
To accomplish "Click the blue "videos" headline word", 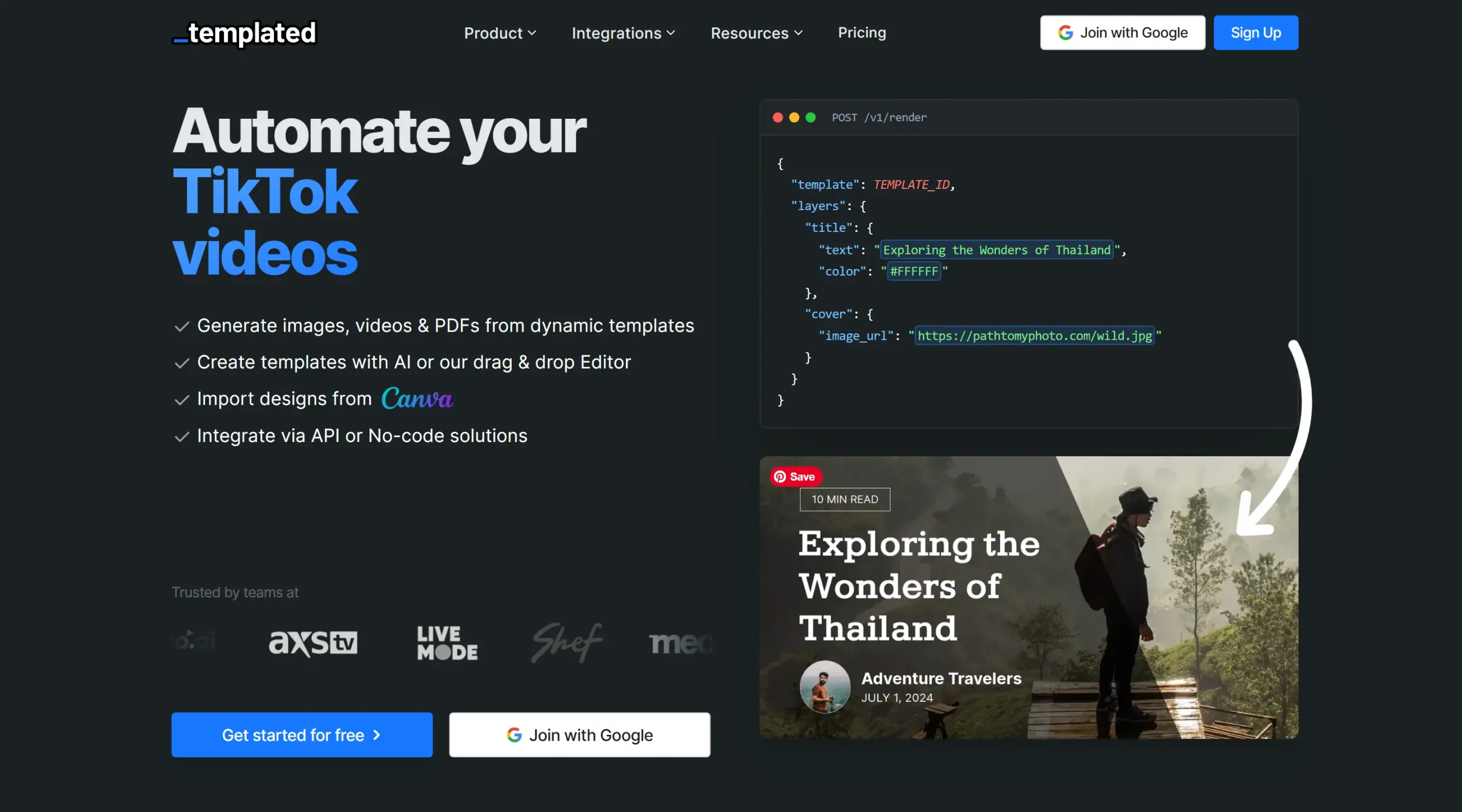I will click(266, 253).
